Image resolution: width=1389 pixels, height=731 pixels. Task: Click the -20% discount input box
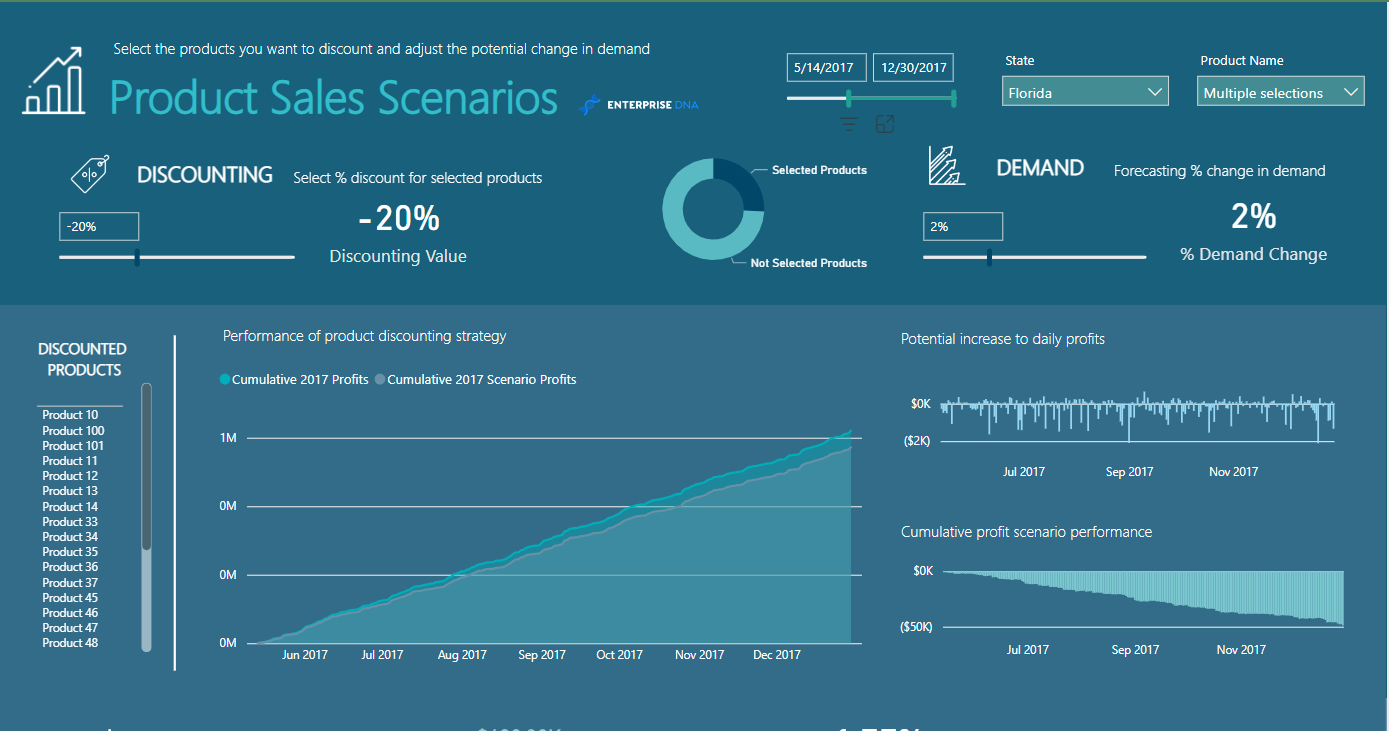tap(99, 227)
